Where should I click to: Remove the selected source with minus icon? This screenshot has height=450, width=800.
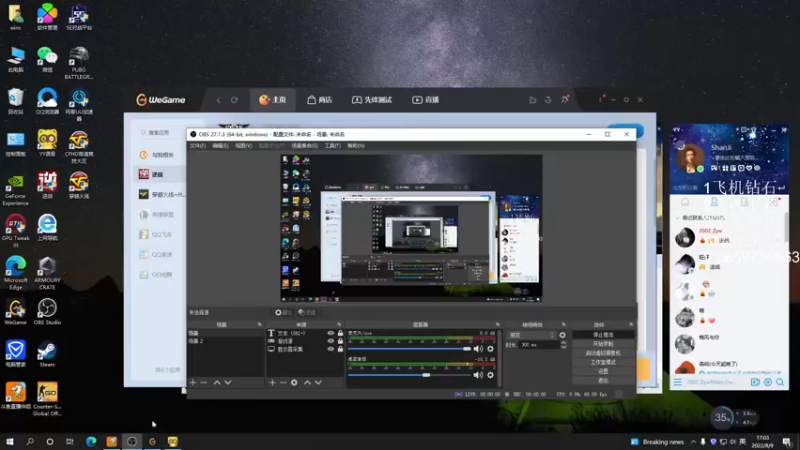(x=283, y=382)
